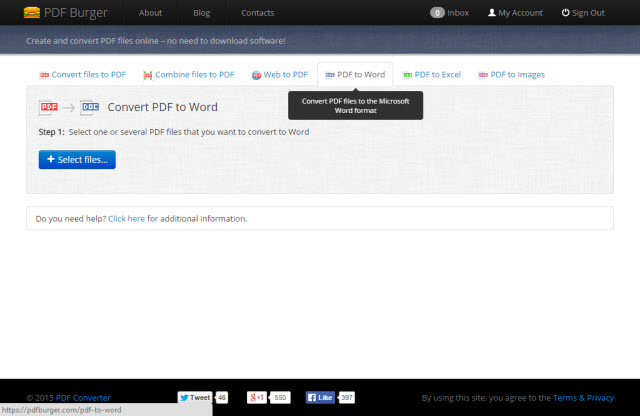The height and width of the screenshot is (416, 640).
Task: Click the Facebook like count 397 bubble
Action: pos(347,398)
